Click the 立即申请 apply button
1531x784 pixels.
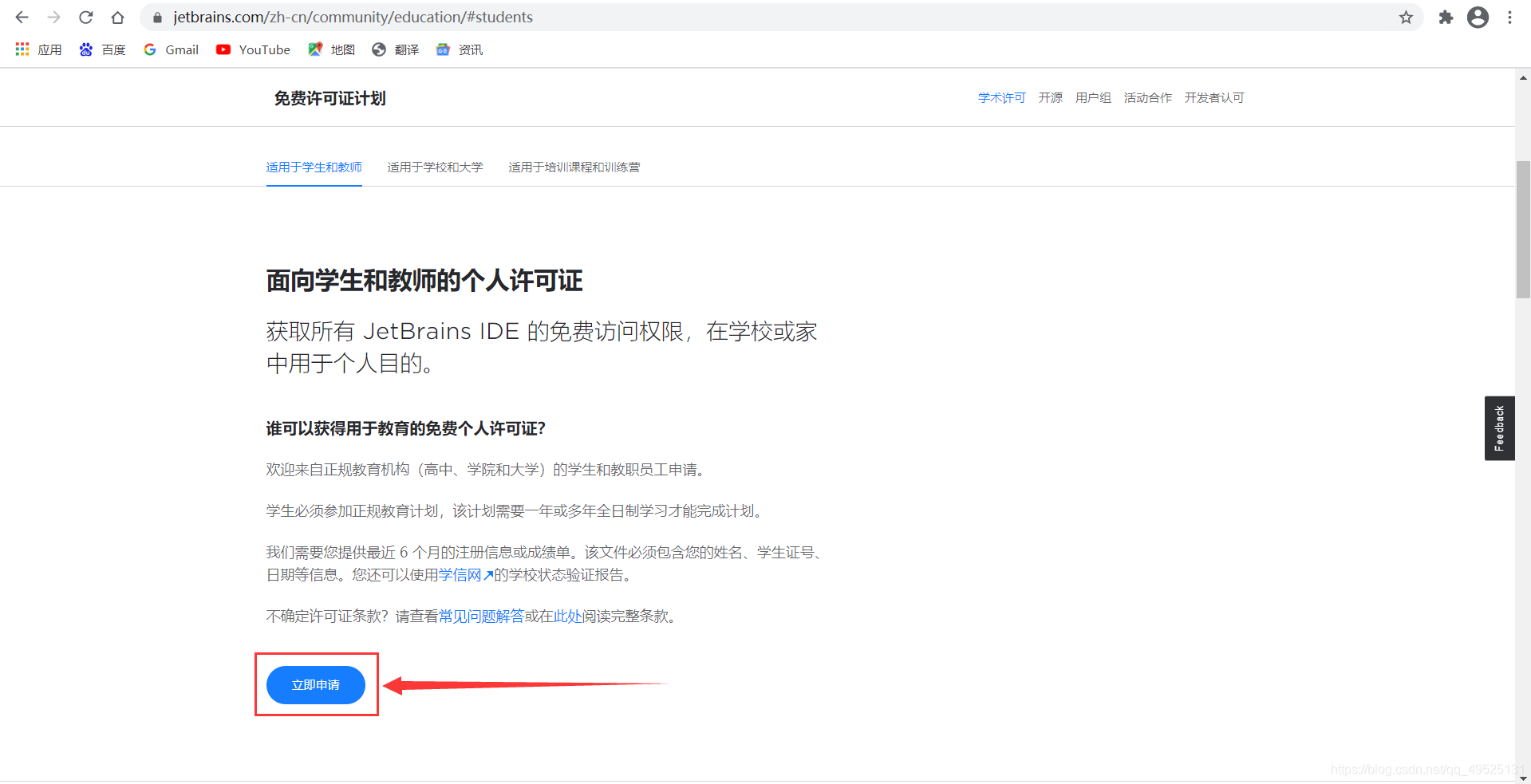point(315,684)
